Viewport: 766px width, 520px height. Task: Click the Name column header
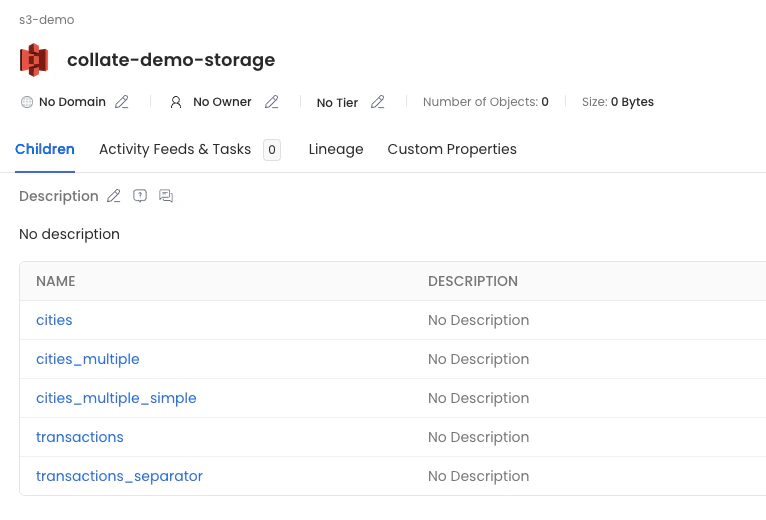(x=56, y=281)
